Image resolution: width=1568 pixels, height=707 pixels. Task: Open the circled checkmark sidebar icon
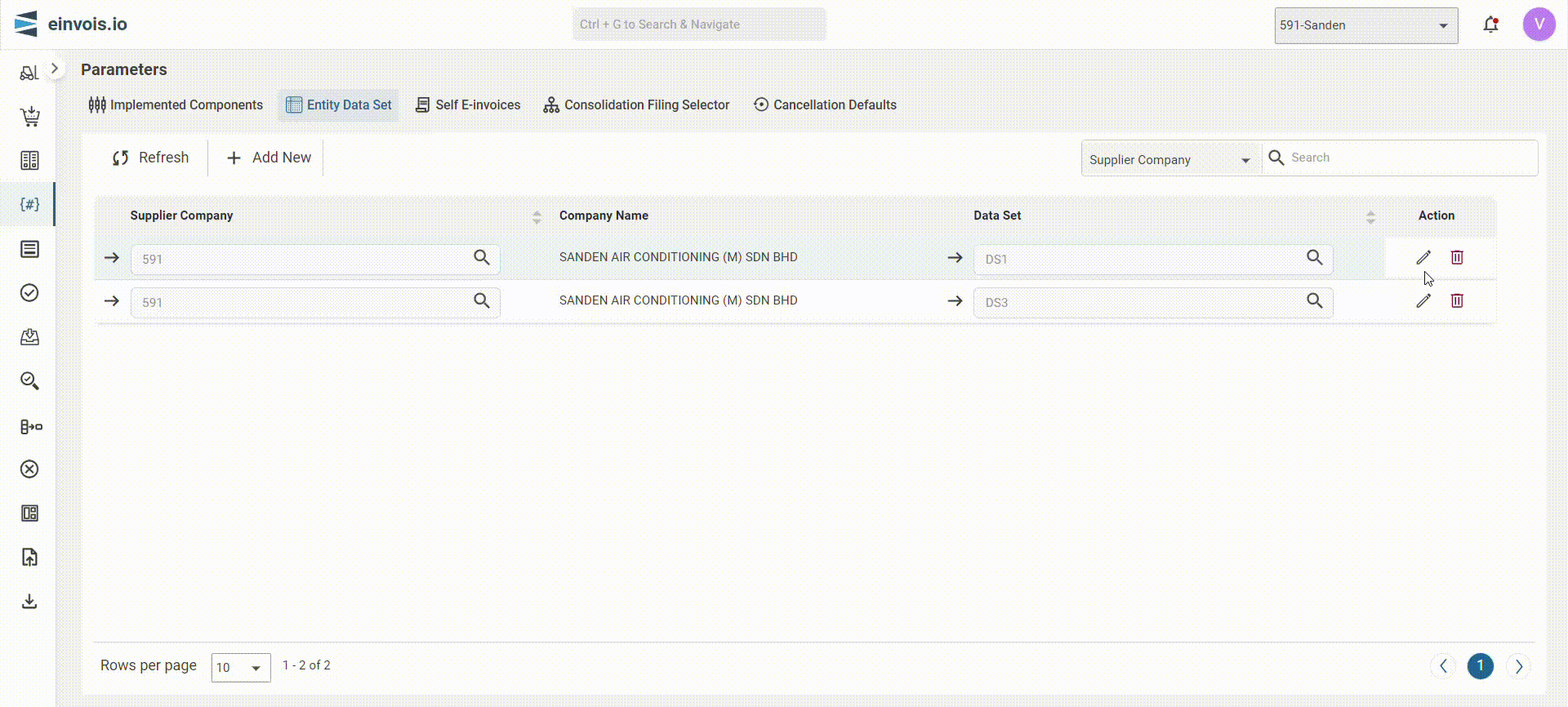[29, 292]
